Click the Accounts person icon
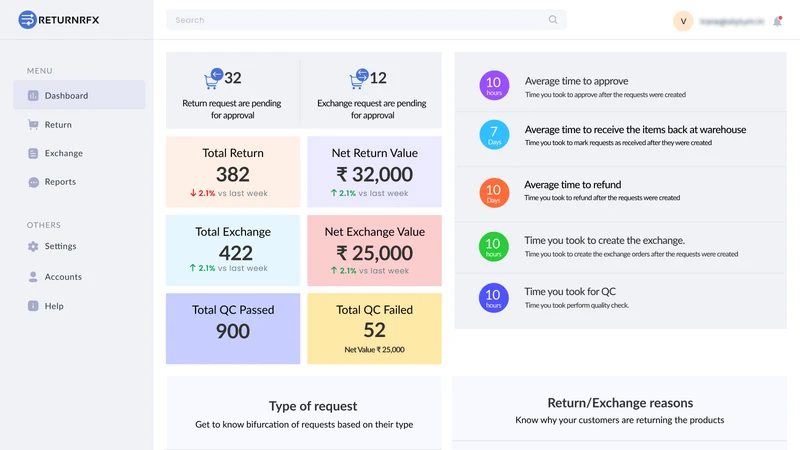The width and height of the screenshot is (800, 450). (33, 277)
